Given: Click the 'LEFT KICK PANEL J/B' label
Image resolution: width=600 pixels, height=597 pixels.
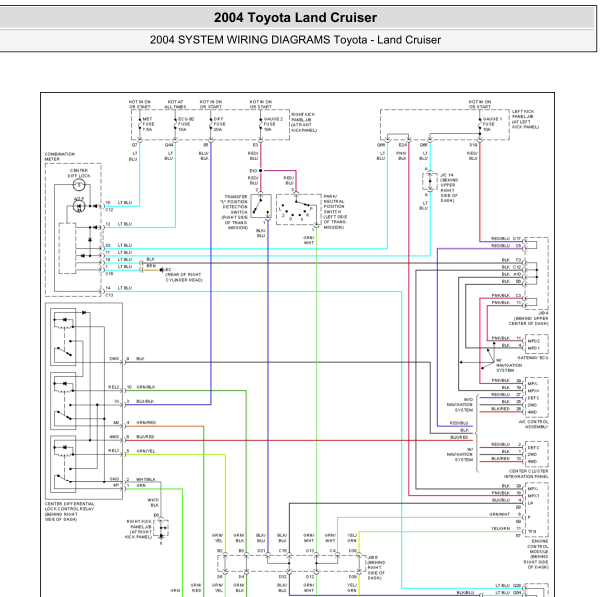Looking at the screenshot, I should (x=525, y=119).
